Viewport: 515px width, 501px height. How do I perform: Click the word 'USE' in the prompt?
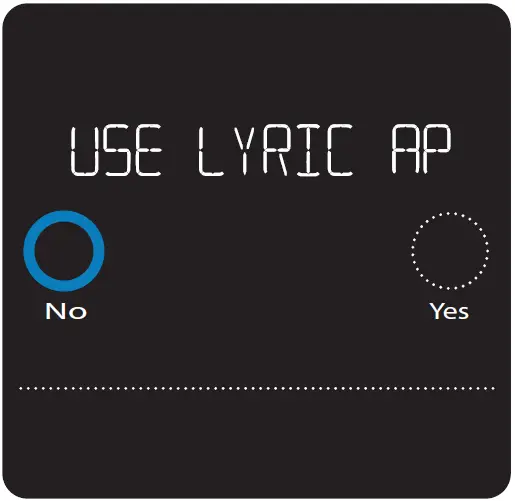coord(116,150)
